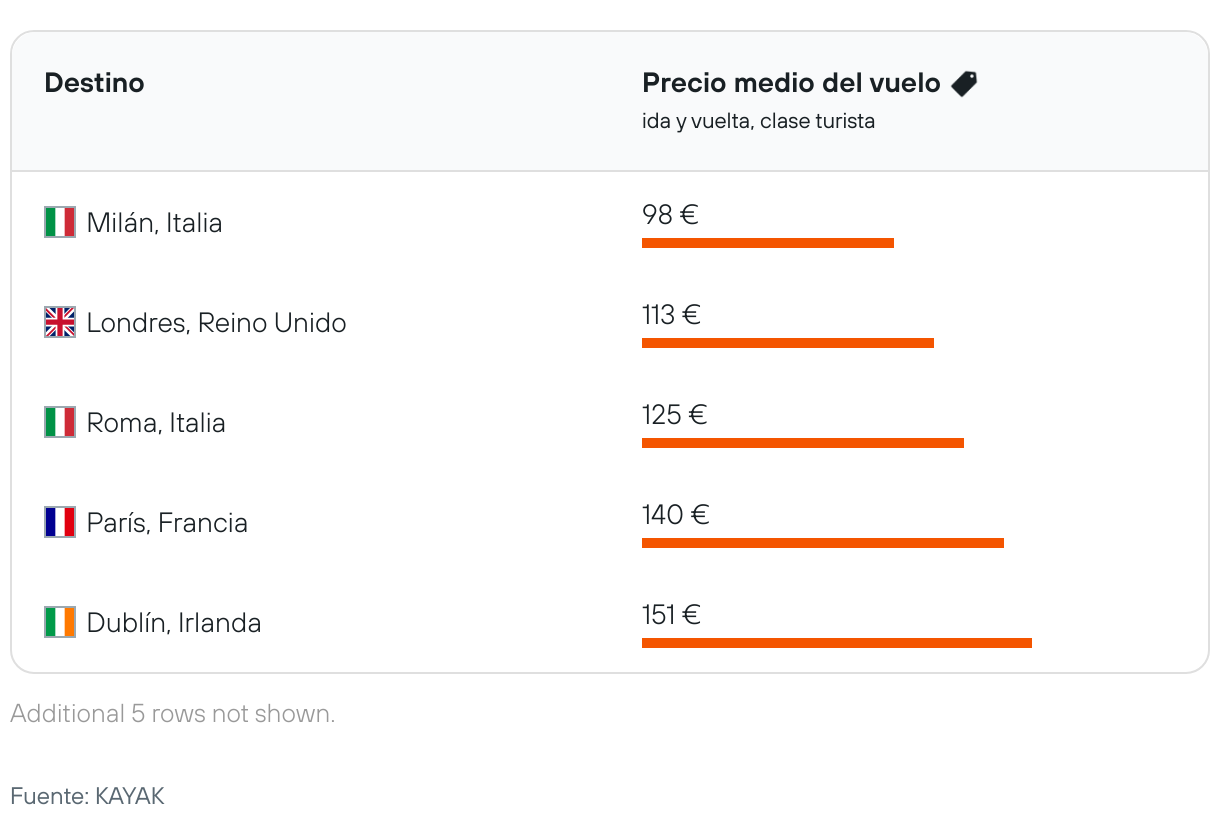The width and height of the screenshot is (1220, 824).
Task: Select the Destino column header
Action: point(94,83)
